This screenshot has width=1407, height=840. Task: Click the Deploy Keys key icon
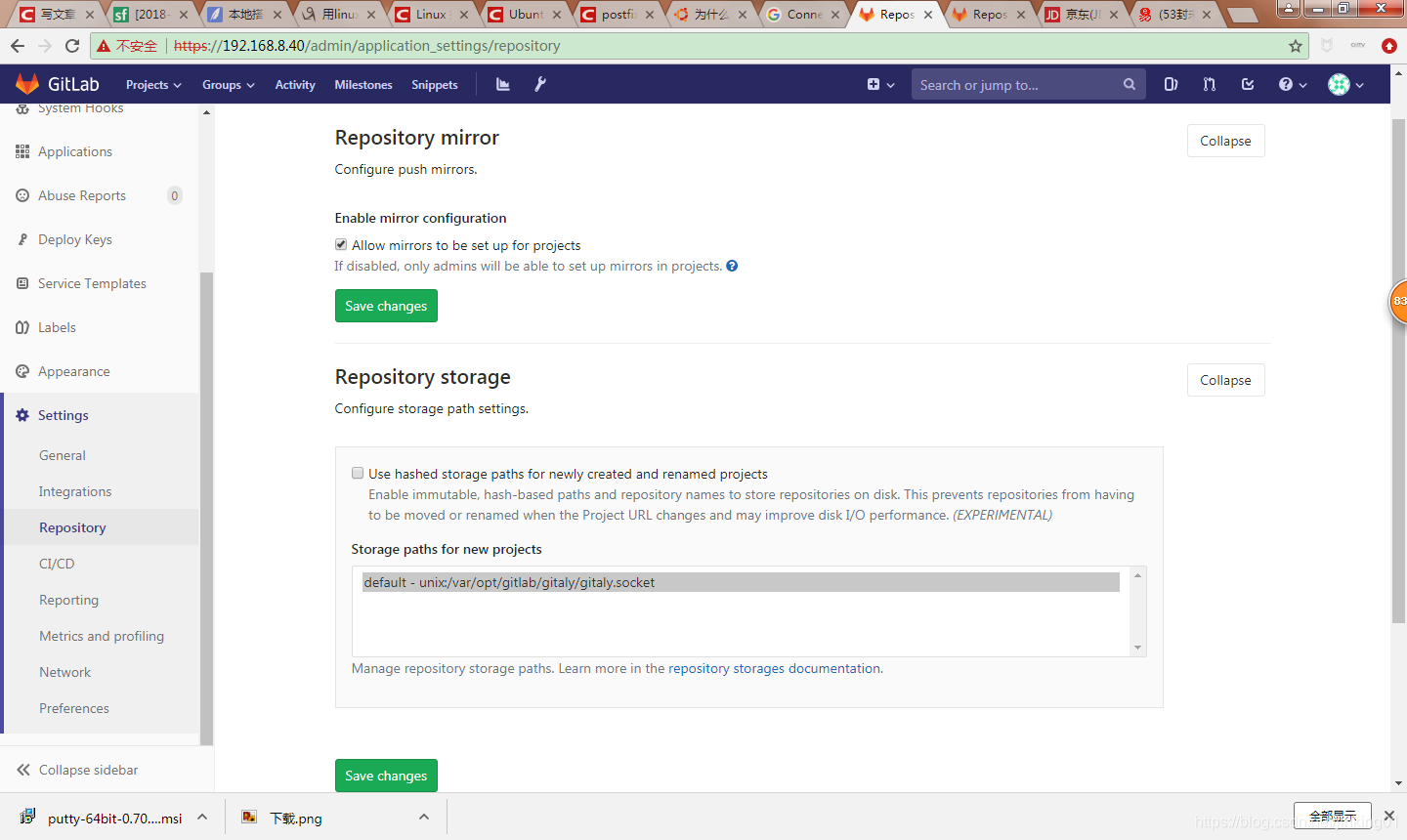(x=22, y=239)
